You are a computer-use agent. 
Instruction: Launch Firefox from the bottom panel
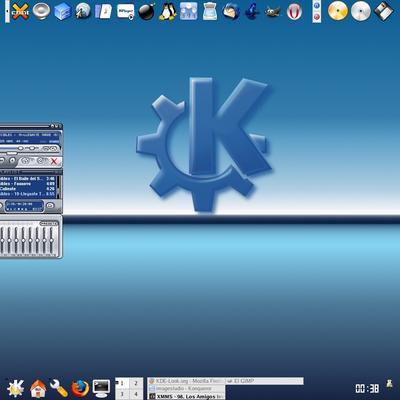(80, 388)
